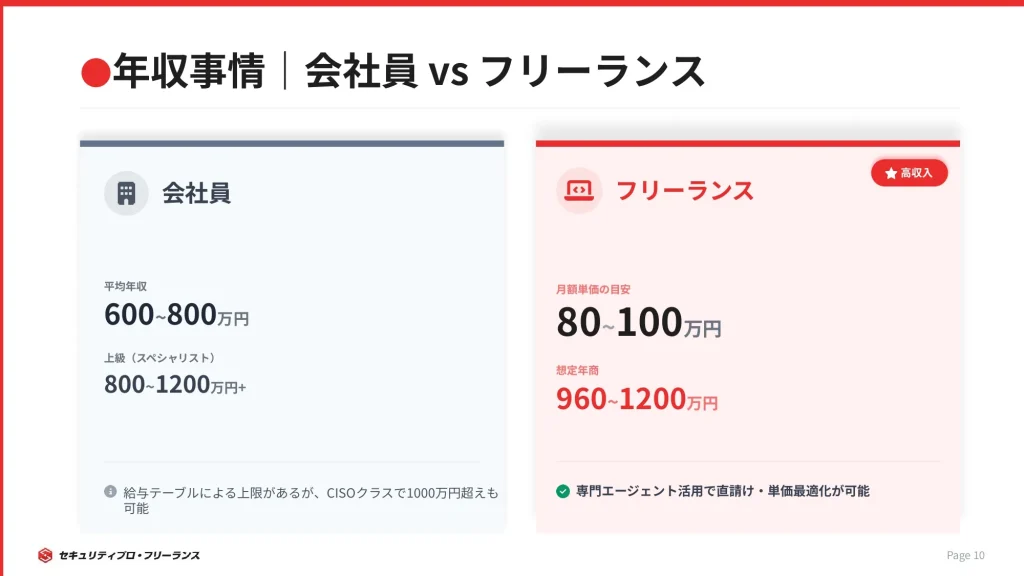1024x576 pixels.
Task: Click the 600~800万円 average salary figure
Action: (176, 315)
